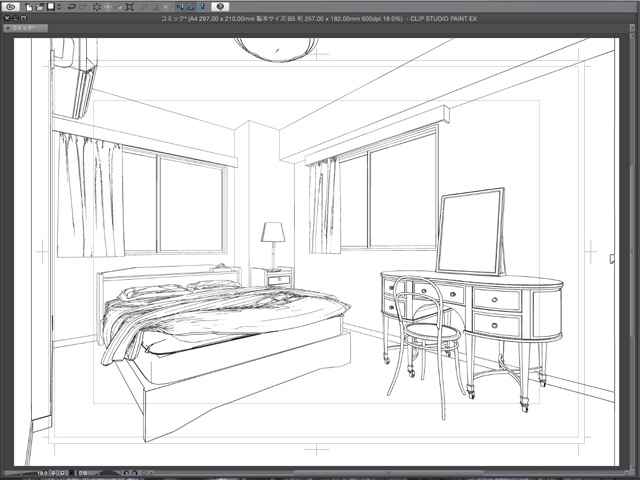Save the current document
The image size is (640, 480).
(51, 7)
